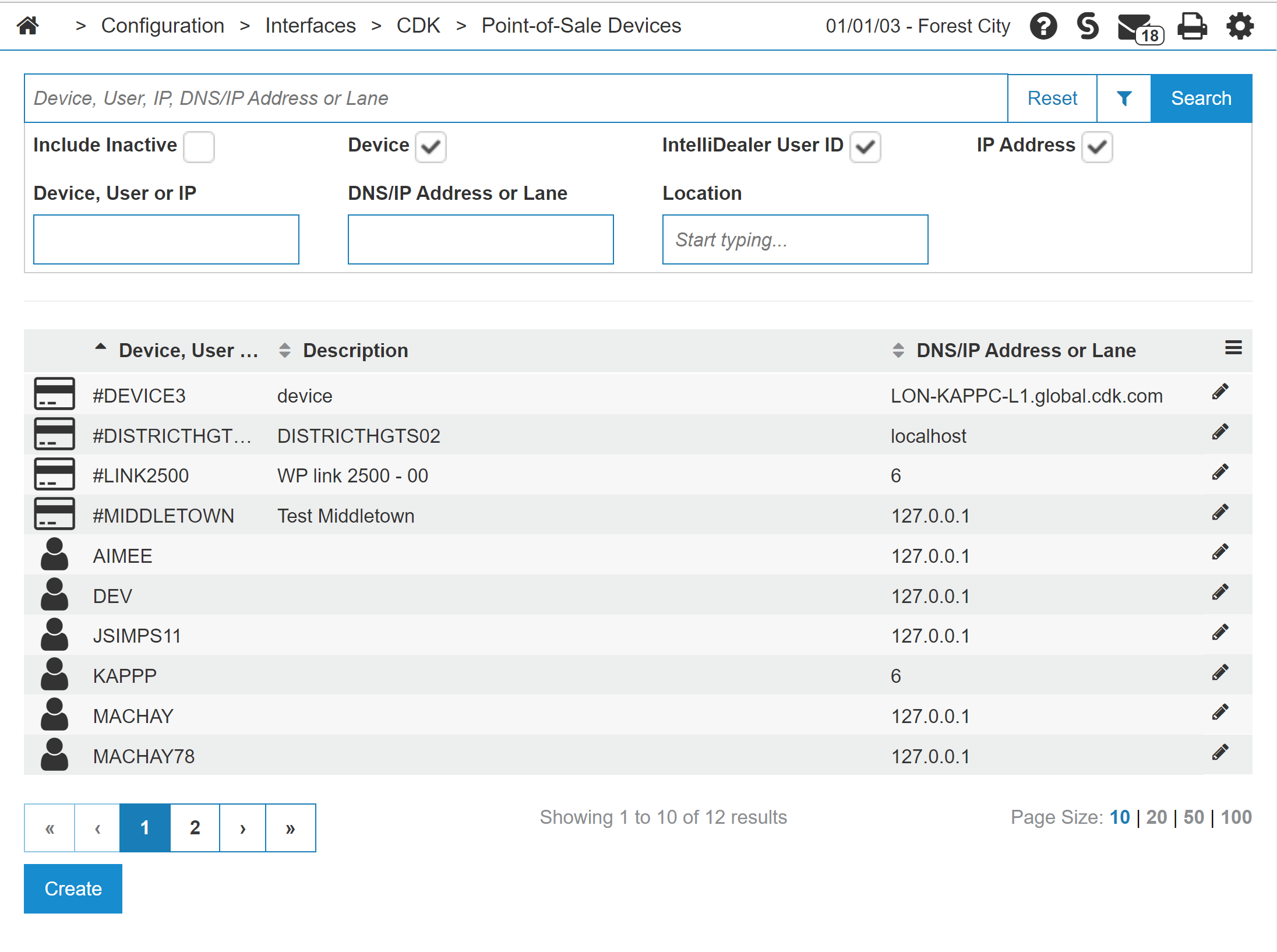Click the Reset button
1277x952 pixels.
1052,98
